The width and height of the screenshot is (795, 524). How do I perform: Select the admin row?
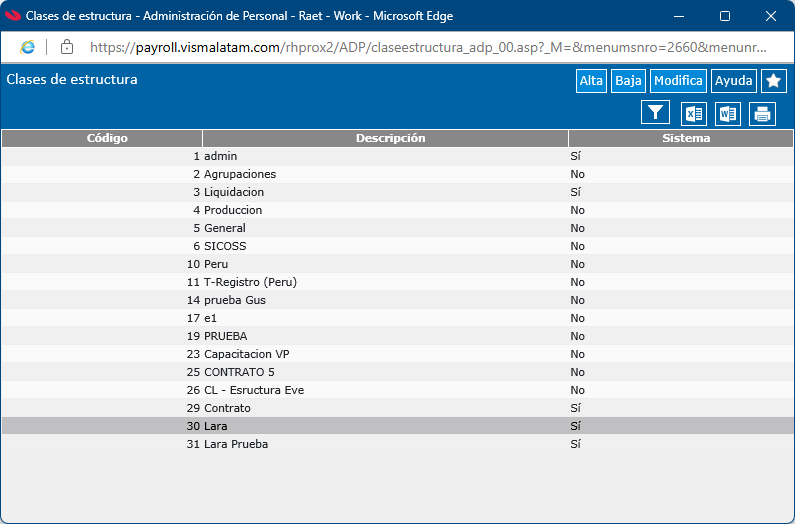tap(398, 156)
